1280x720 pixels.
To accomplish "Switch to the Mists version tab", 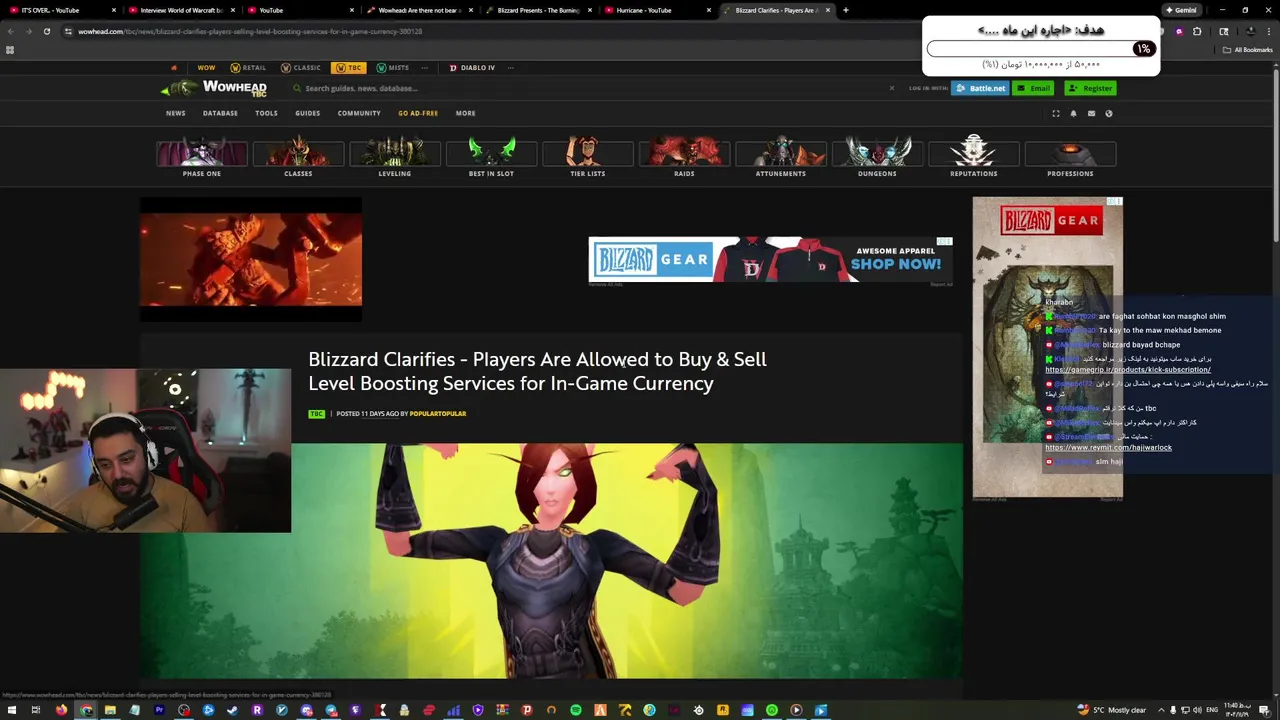I will [x=393, y=68].
